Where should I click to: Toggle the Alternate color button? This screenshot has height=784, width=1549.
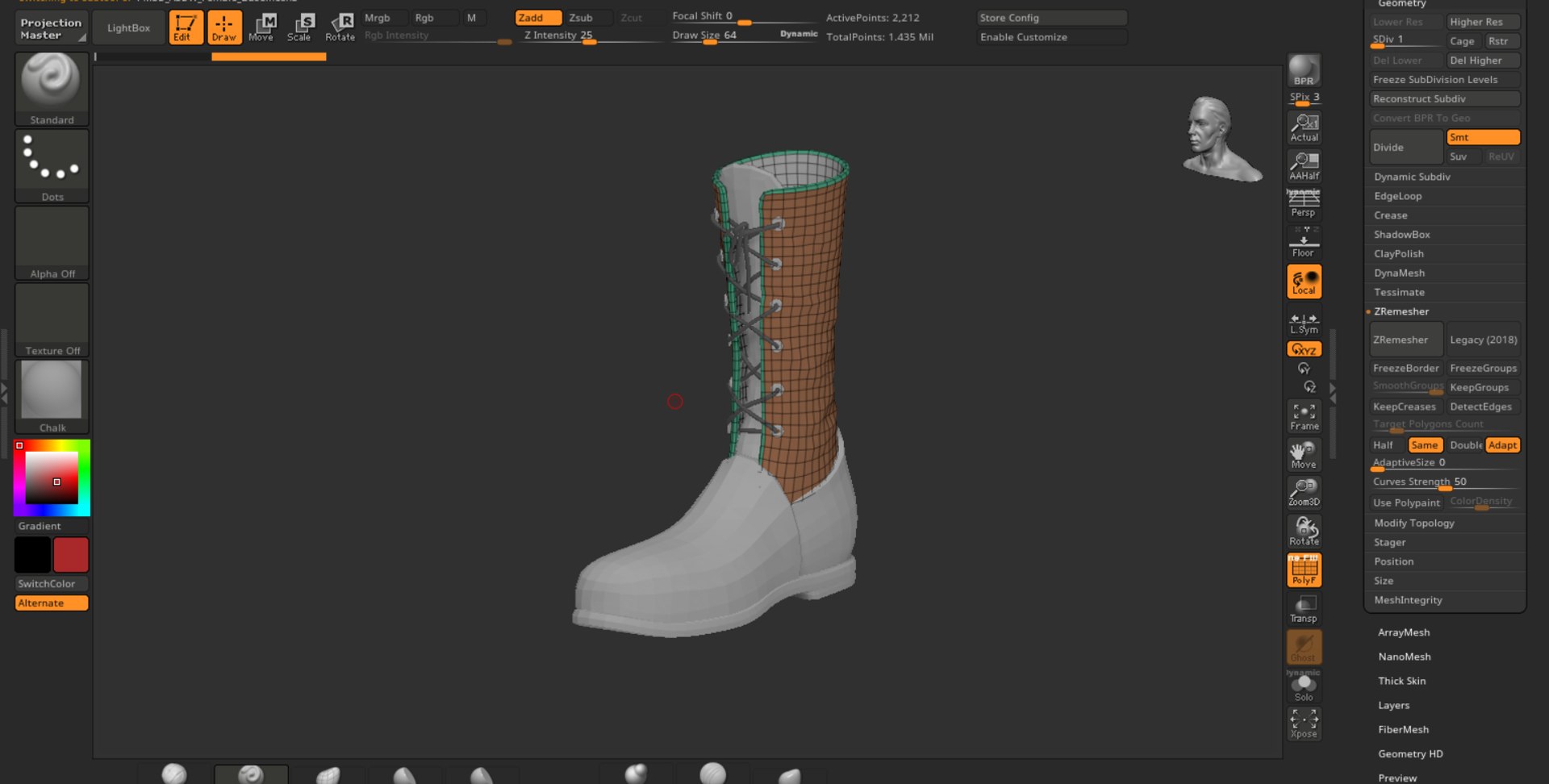(52, 603)
